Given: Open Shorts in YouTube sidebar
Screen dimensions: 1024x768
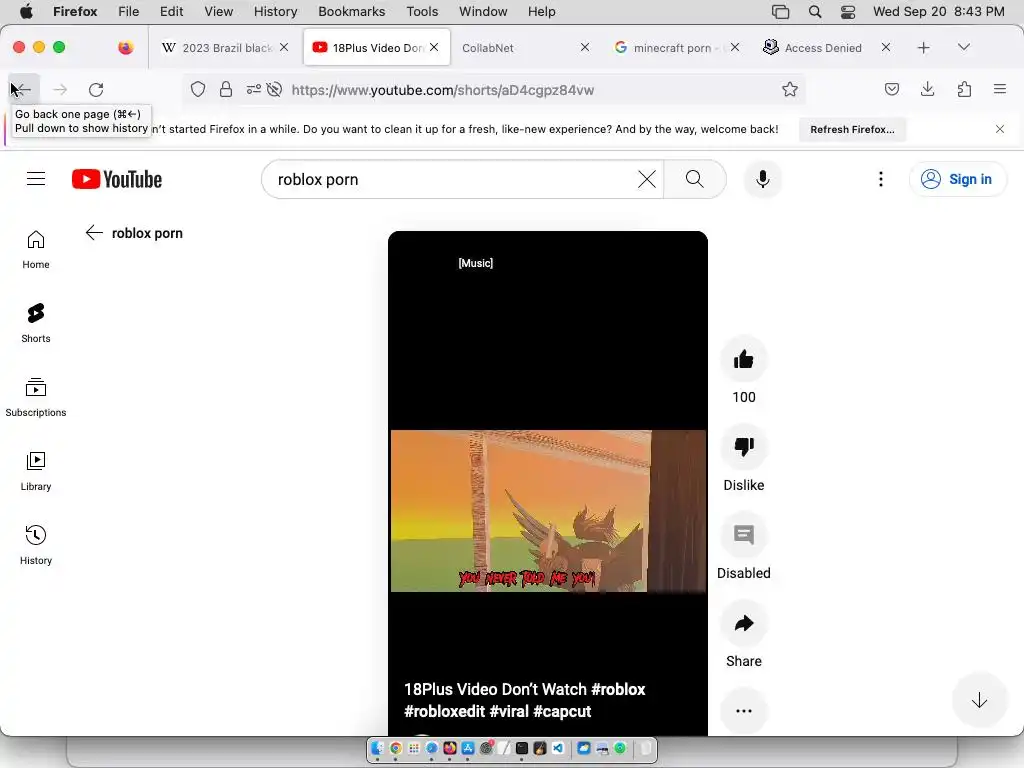Looking at the screenshot, I should pos(36,323).
